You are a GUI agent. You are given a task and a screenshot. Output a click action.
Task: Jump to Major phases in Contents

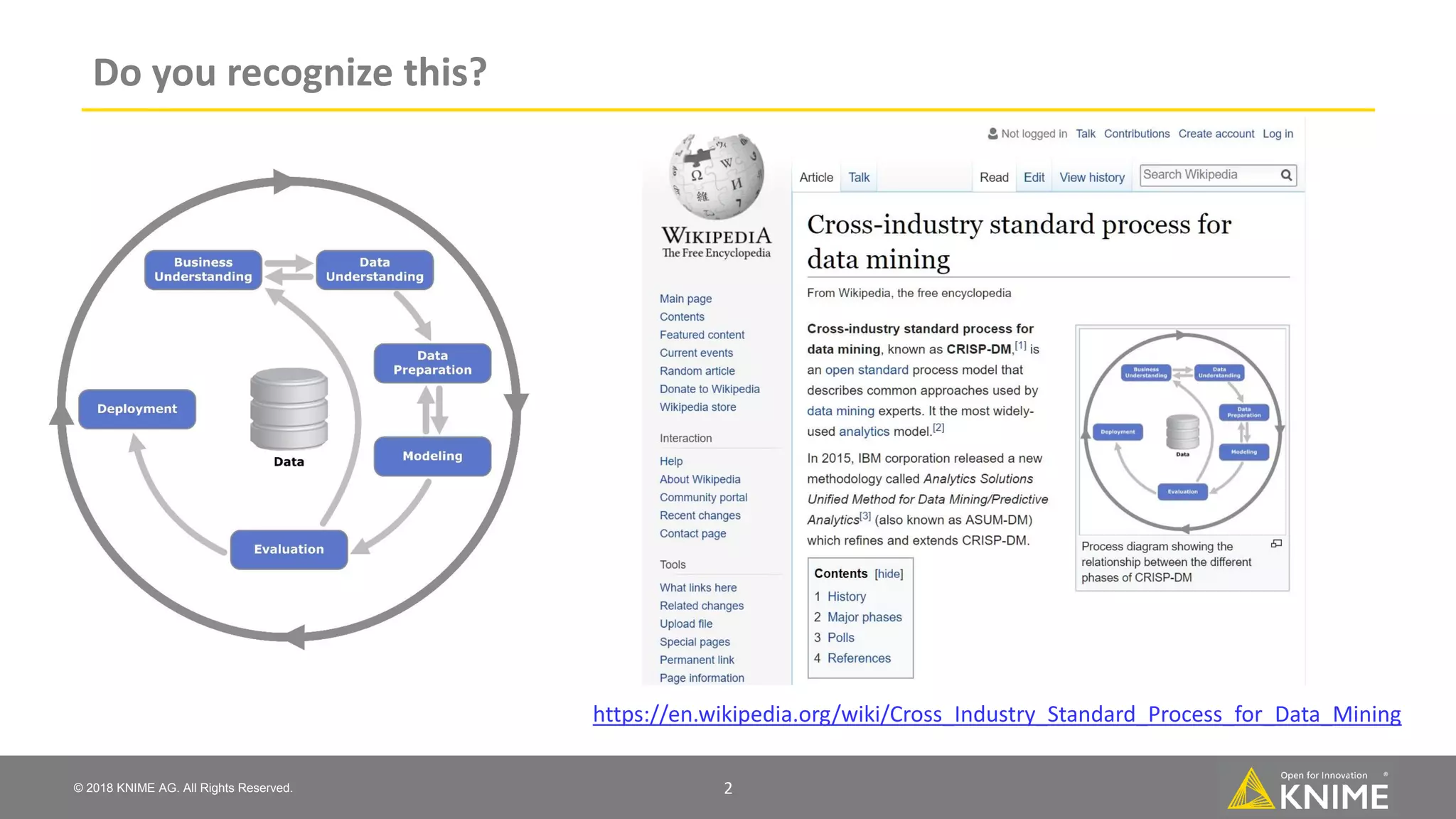click(x=864, y=617)
